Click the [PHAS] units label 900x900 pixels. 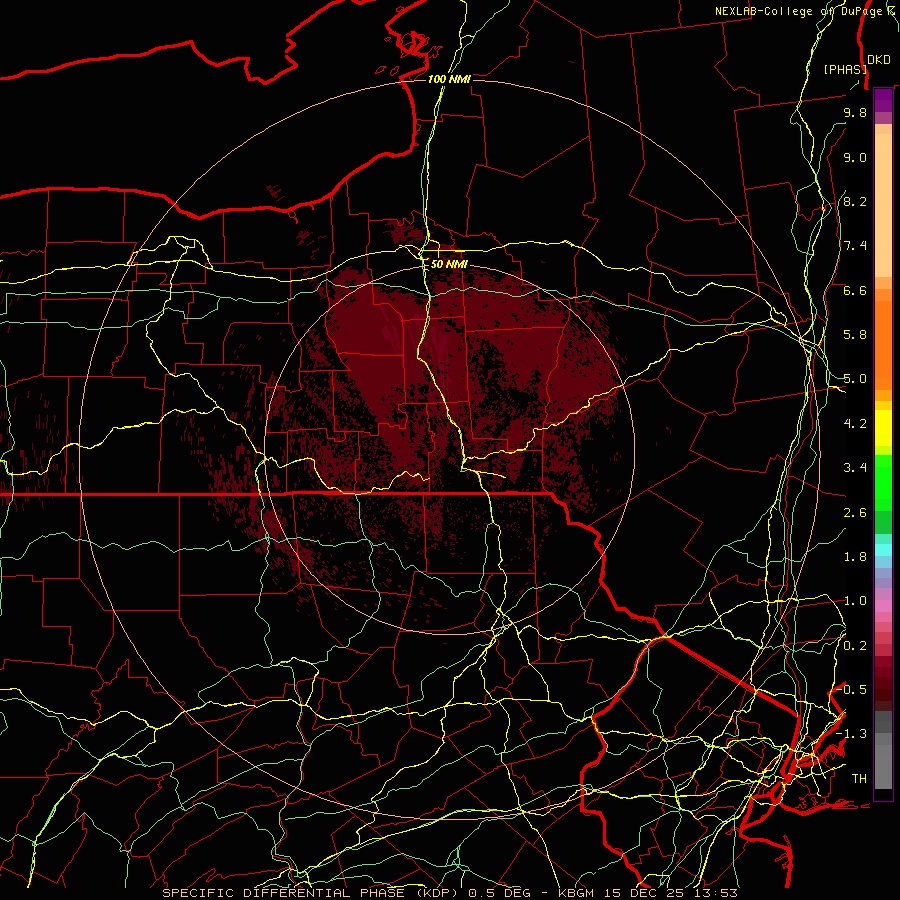coord(844,69)
